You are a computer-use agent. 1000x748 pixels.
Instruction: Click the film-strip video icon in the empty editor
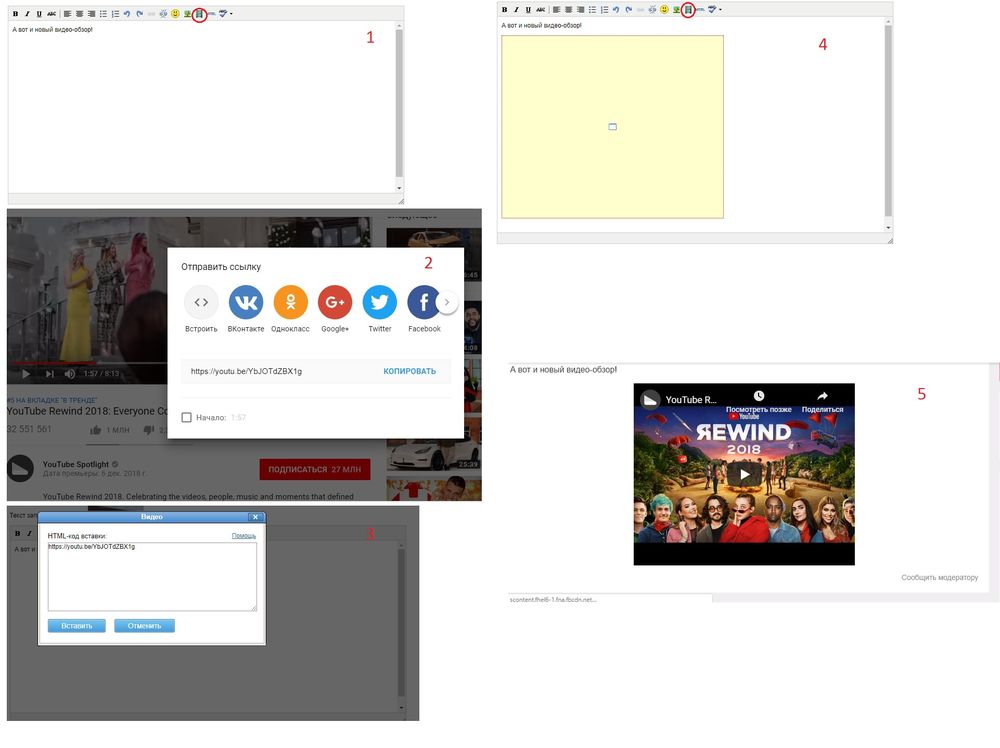[x=200, y=13]
